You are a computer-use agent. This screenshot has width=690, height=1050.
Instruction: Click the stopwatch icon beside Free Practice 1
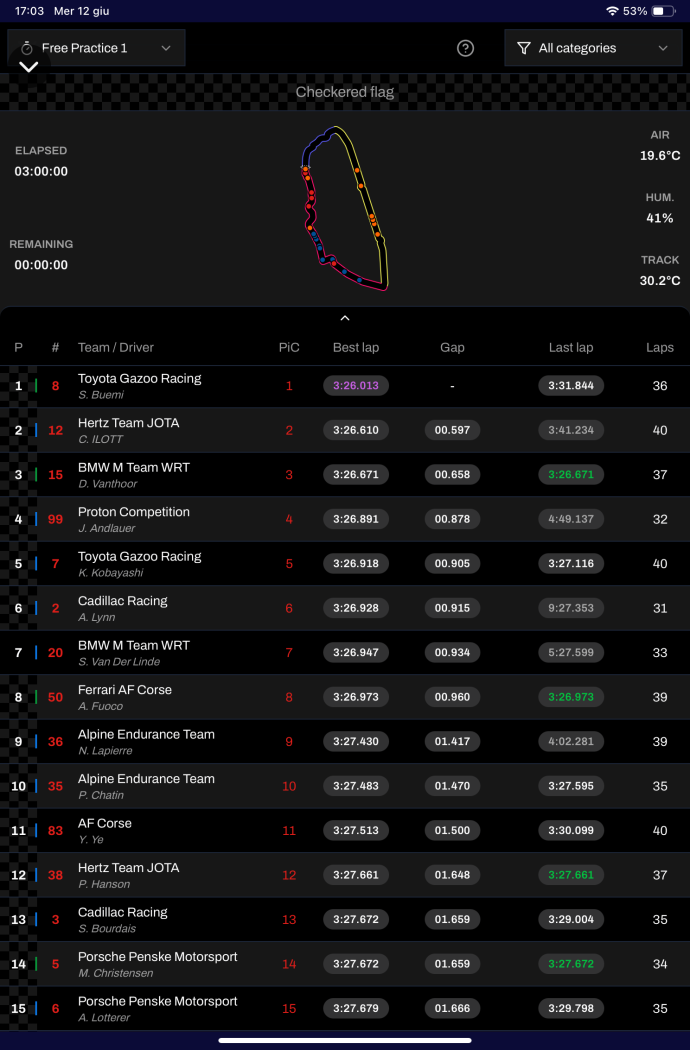point(27,48)
